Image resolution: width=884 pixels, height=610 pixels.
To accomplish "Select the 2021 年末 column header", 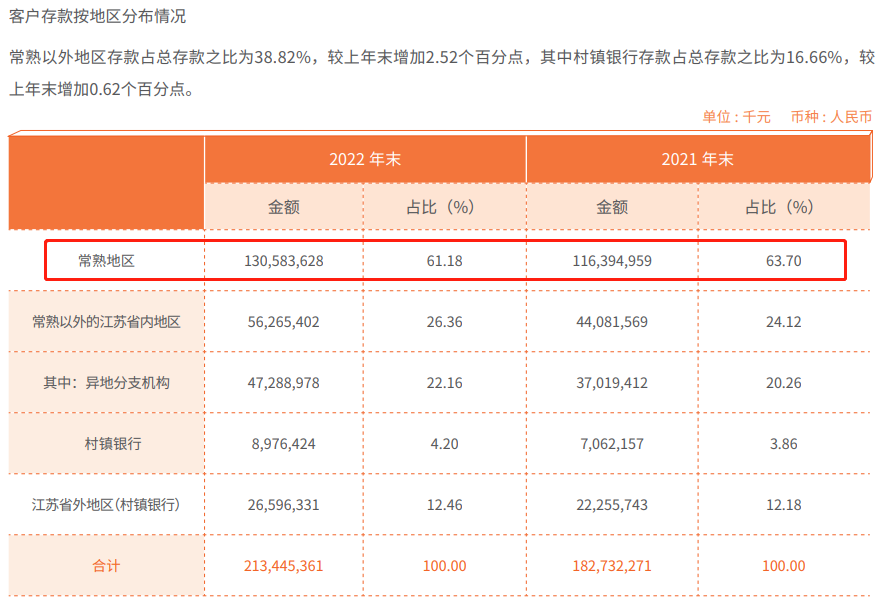I will pos(697,160).
